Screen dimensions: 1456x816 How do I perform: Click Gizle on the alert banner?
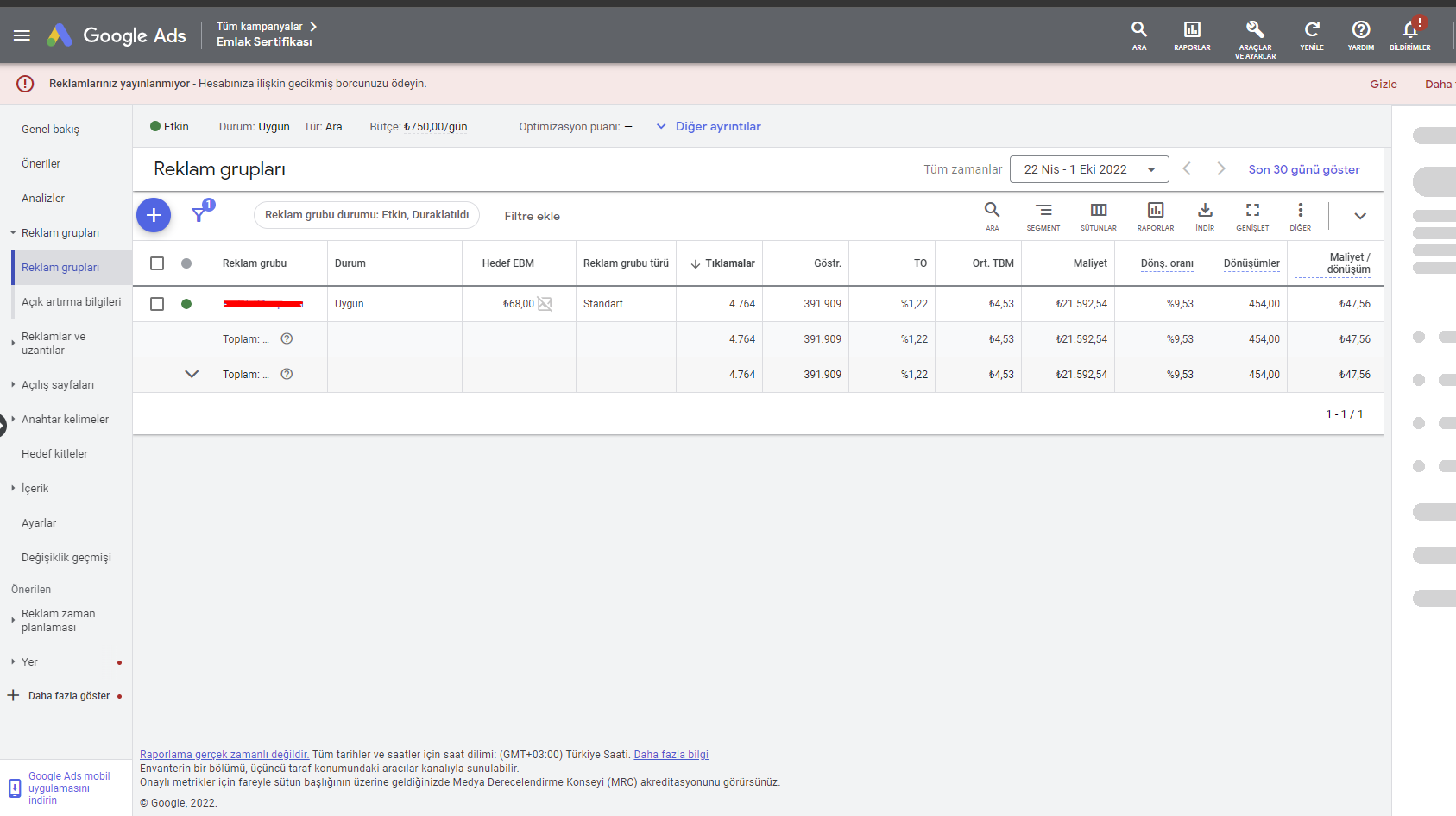[1384, 84]
